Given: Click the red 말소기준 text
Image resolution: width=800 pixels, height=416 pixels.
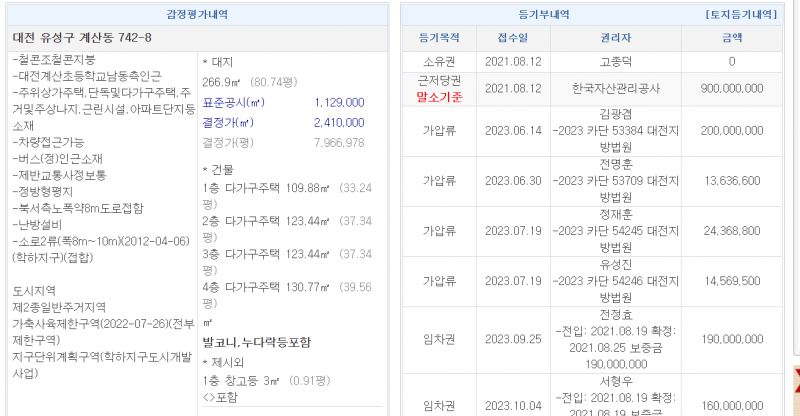Looking at the screenshot, I should 439,97.
